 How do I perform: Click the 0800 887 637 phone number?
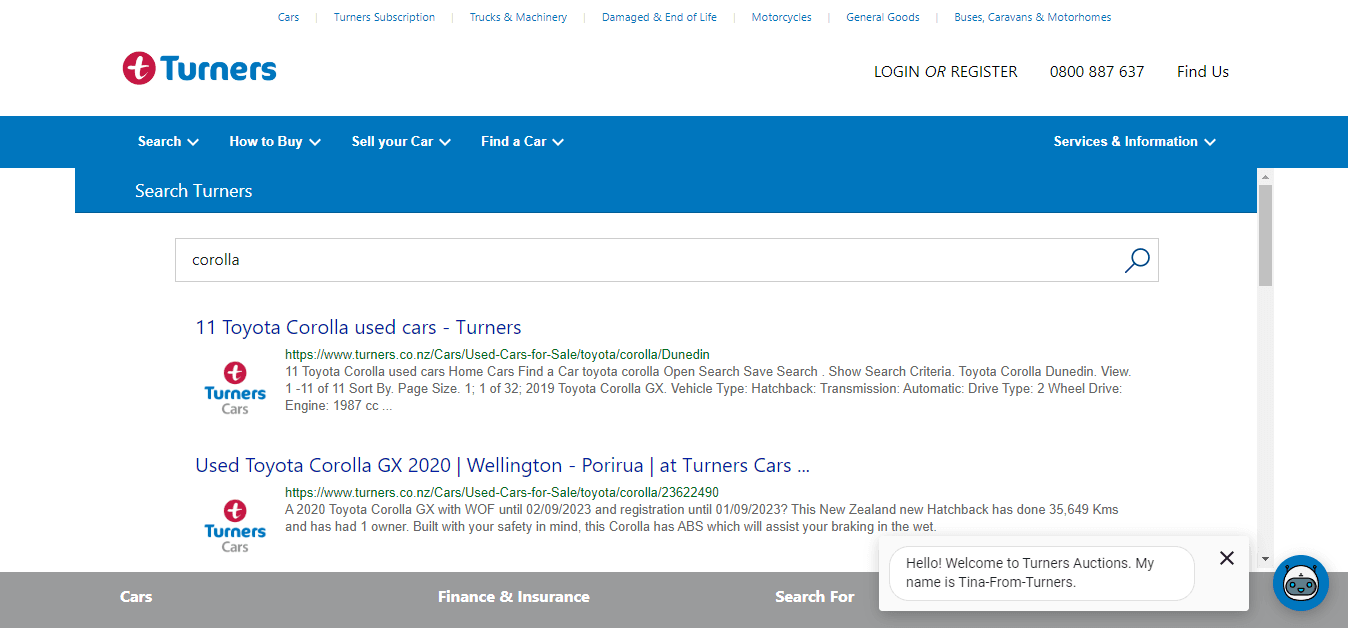coord(1096,71)
